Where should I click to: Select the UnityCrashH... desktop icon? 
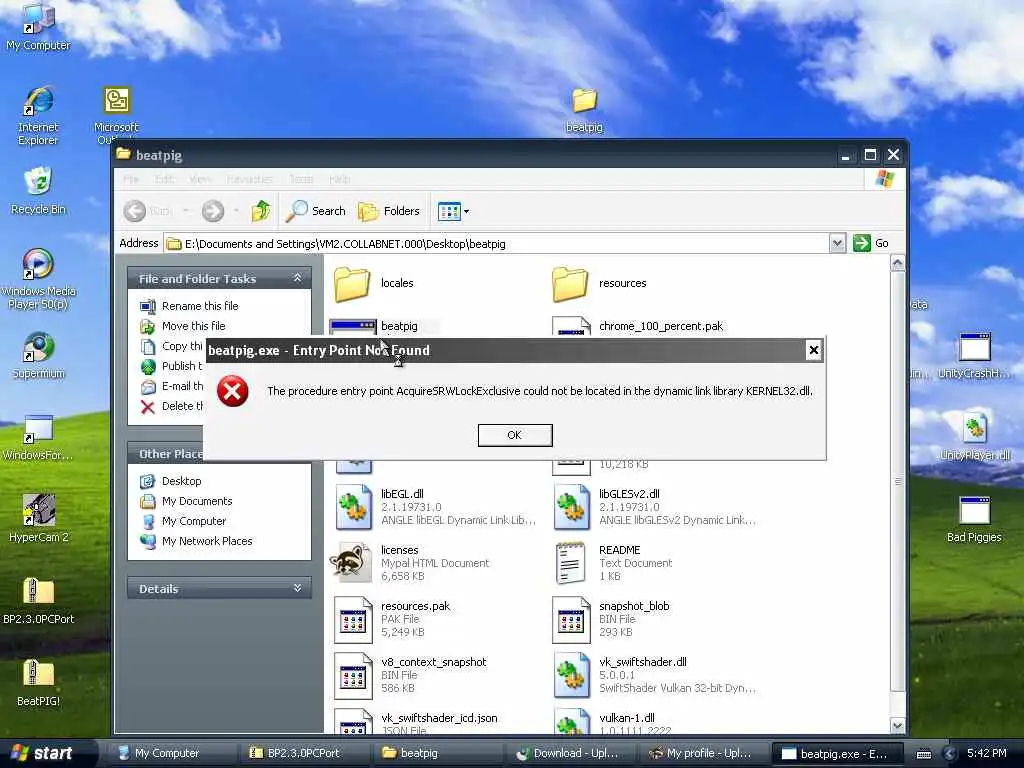(974, 356)
